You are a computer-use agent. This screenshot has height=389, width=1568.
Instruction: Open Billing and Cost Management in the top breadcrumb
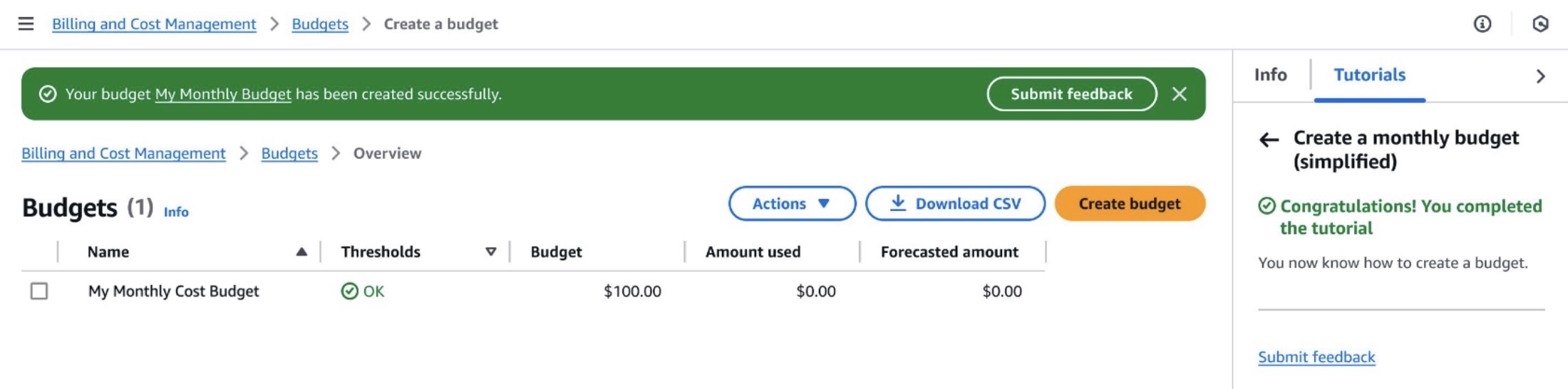(154, 24)
